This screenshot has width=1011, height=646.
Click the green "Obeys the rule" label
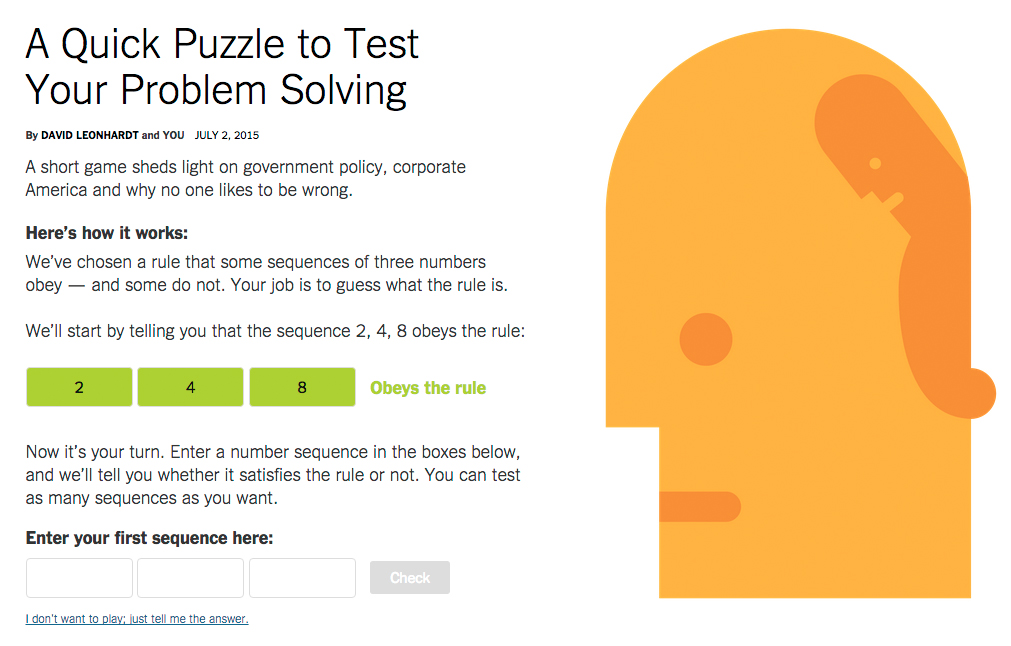(428, 388)
